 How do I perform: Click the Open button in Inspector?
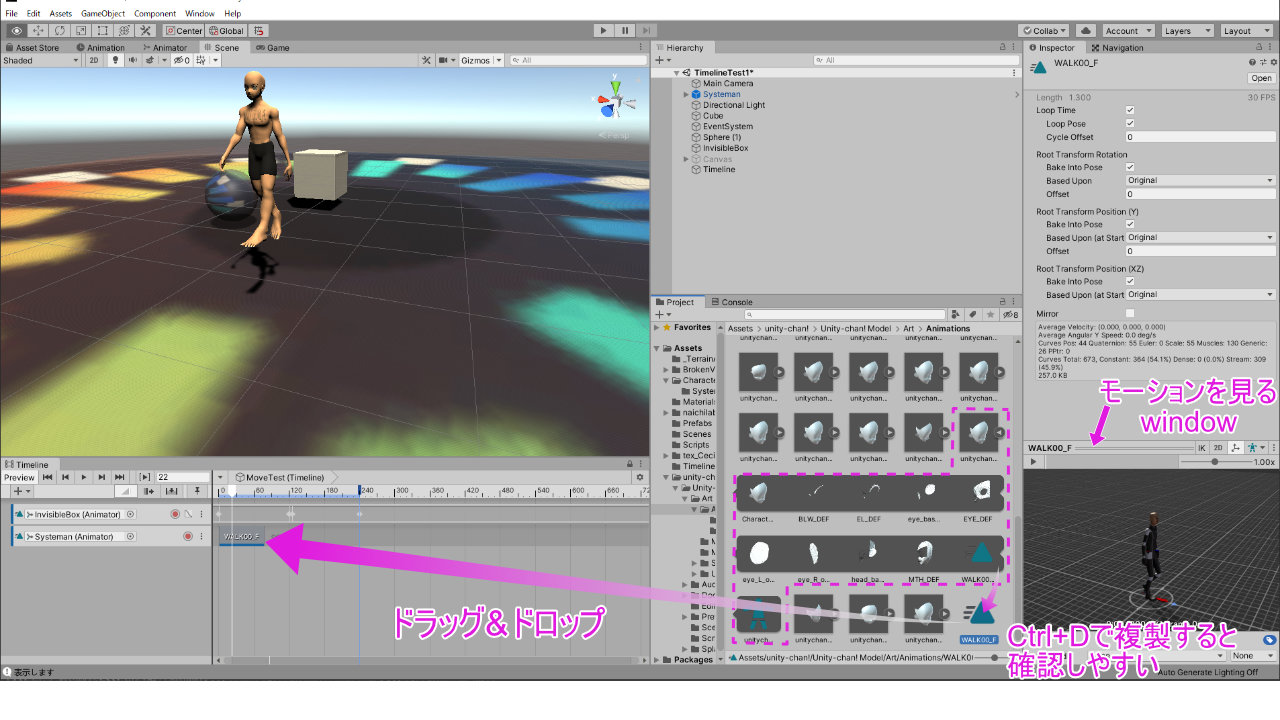click(x=1261, y=78)
